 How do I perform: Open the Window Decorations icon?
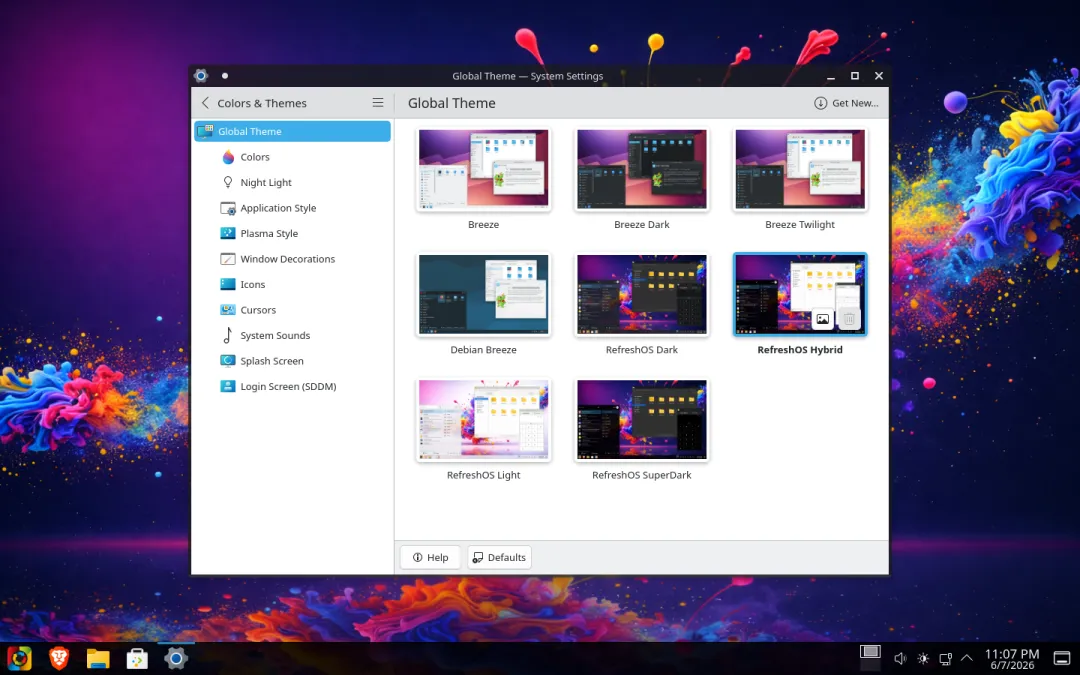(228, 259)
